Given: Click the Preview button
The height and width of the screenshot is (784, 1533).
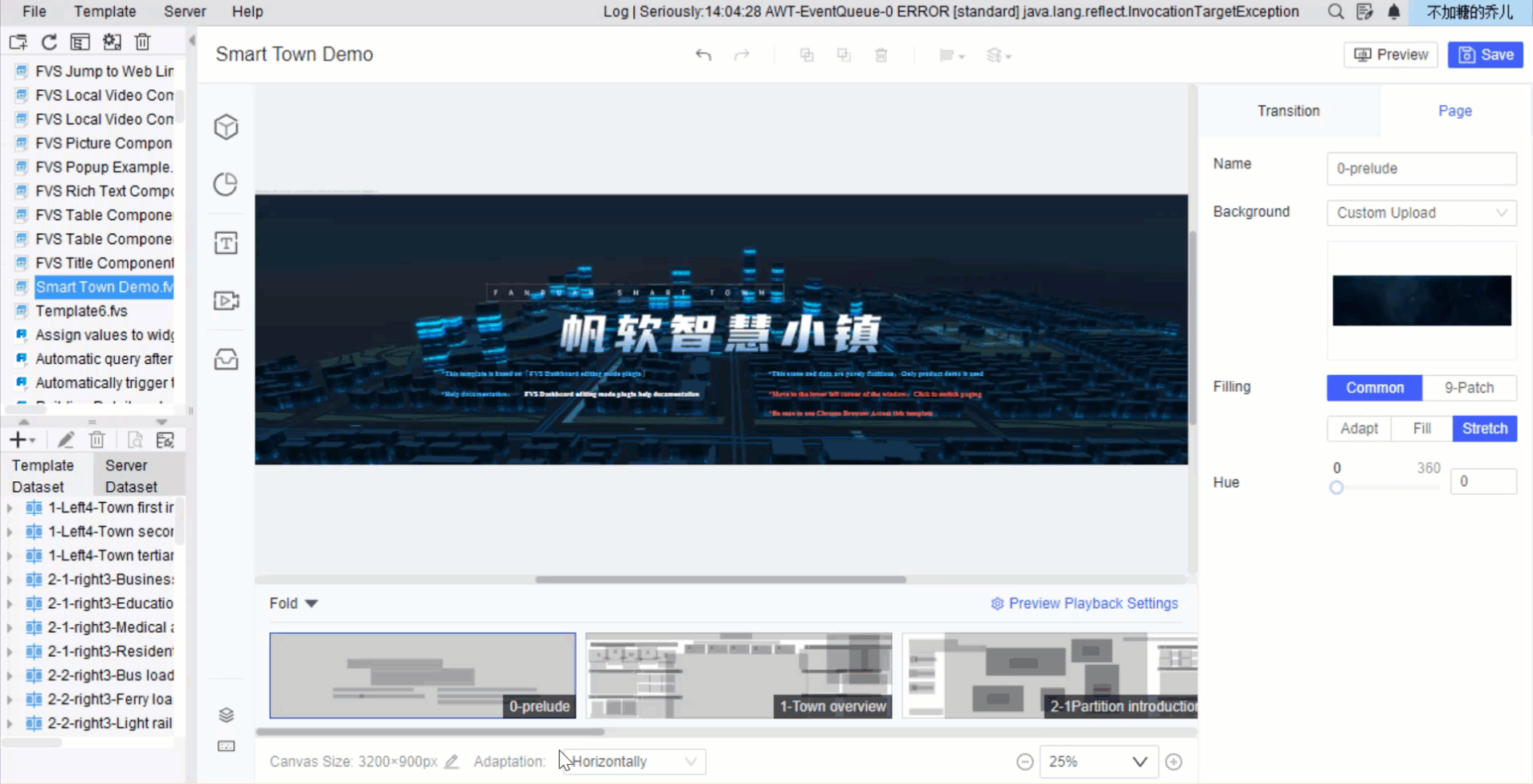Looking at the screenshot, I should point(1391,55).
